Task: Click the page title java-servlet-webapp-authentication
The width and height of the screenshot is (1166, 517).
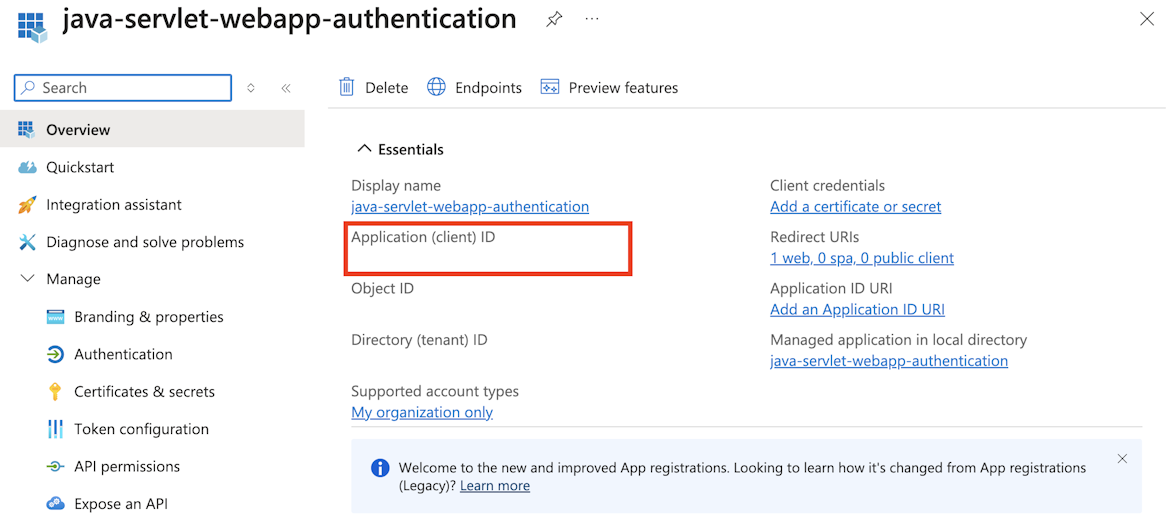Action: 289,20
